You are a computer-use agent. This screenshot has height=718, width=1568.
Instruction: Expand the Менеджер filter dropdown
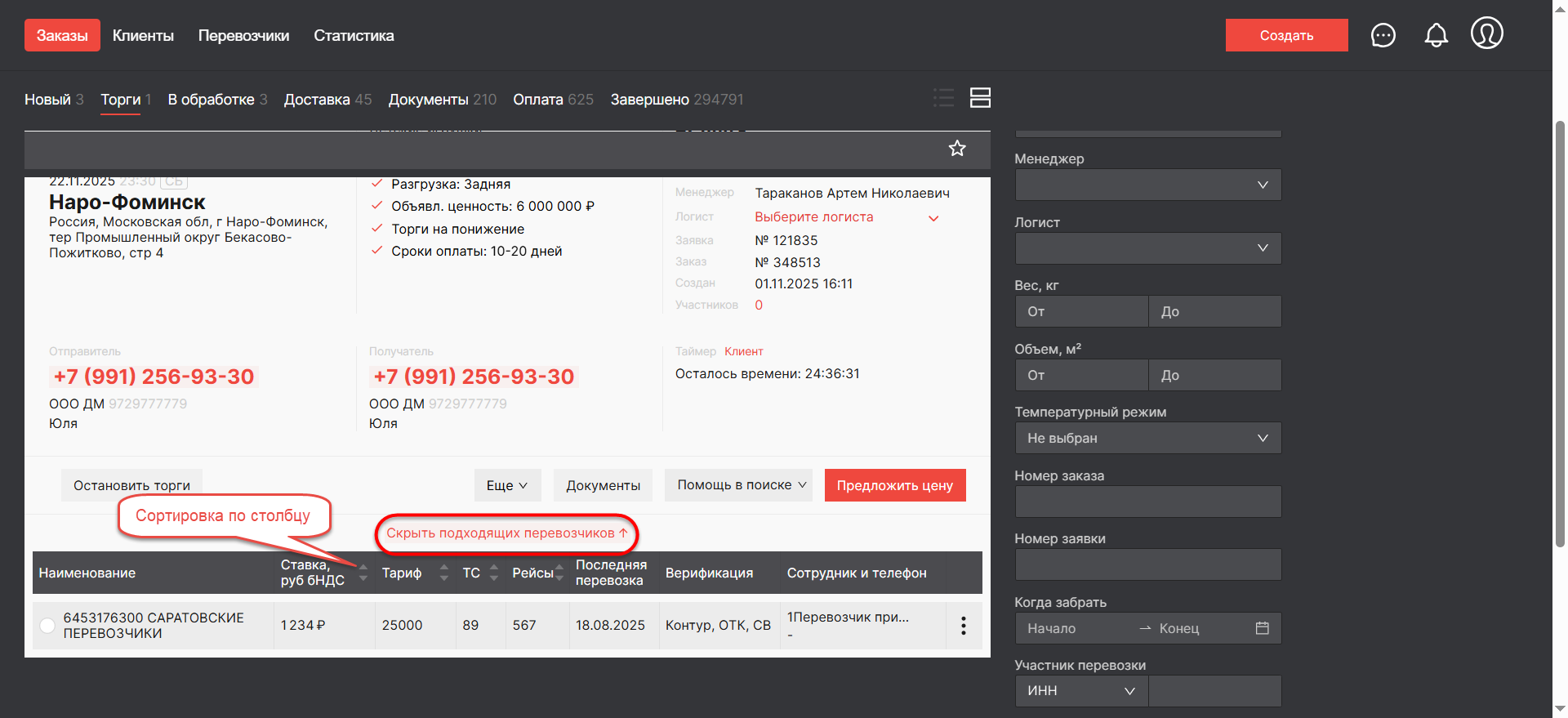coord(1147,185)
